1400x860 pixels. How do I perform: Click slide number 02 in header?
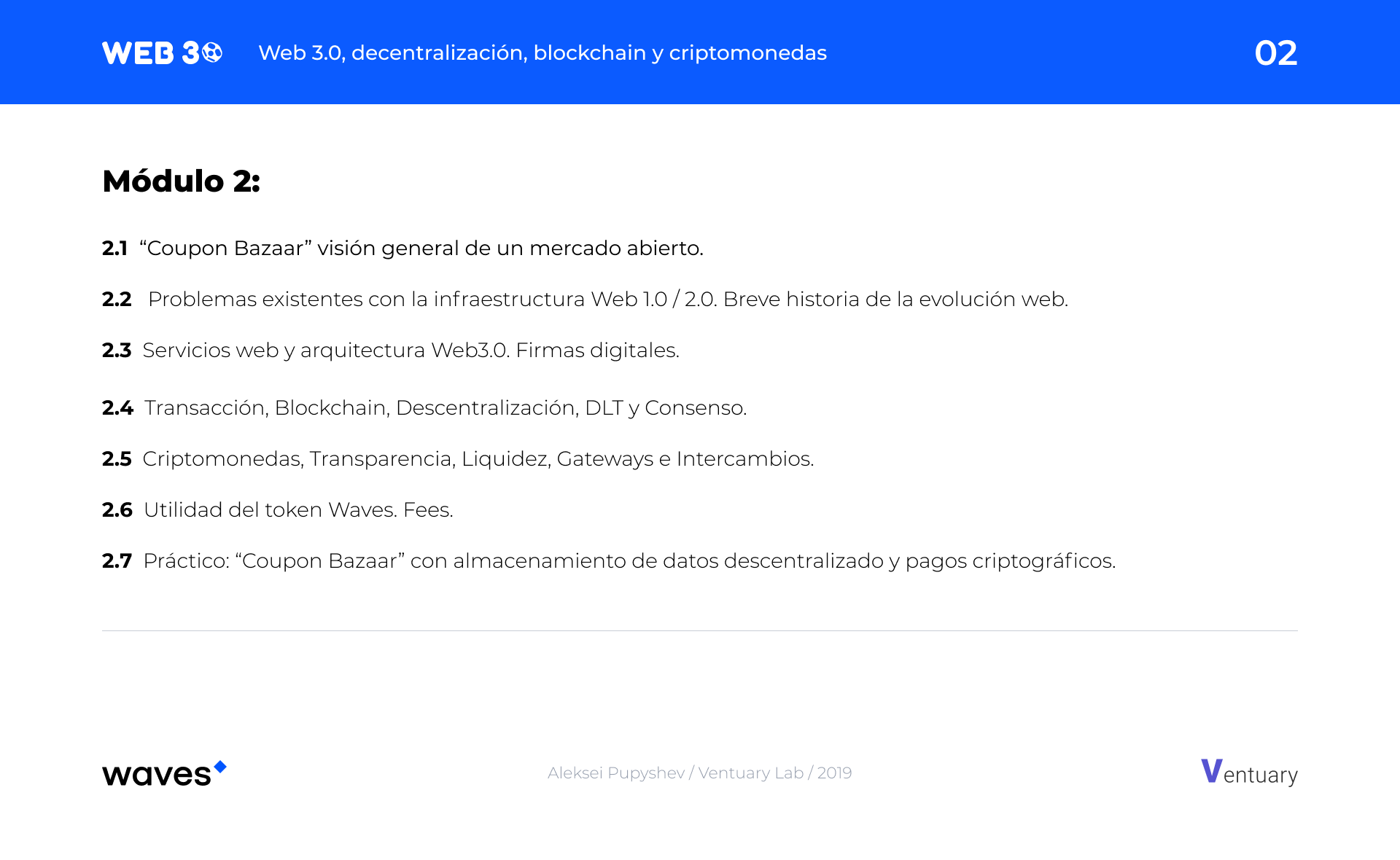tap(1275, 53)
